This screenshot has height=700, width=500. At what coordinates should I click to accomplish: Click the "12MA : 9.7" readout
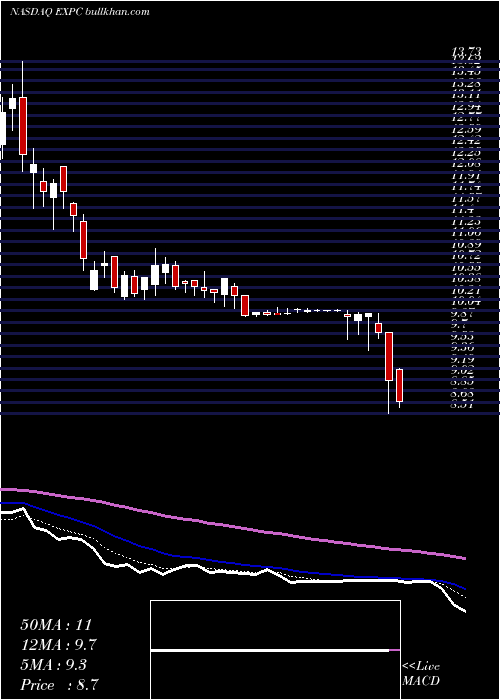point(59,645)
